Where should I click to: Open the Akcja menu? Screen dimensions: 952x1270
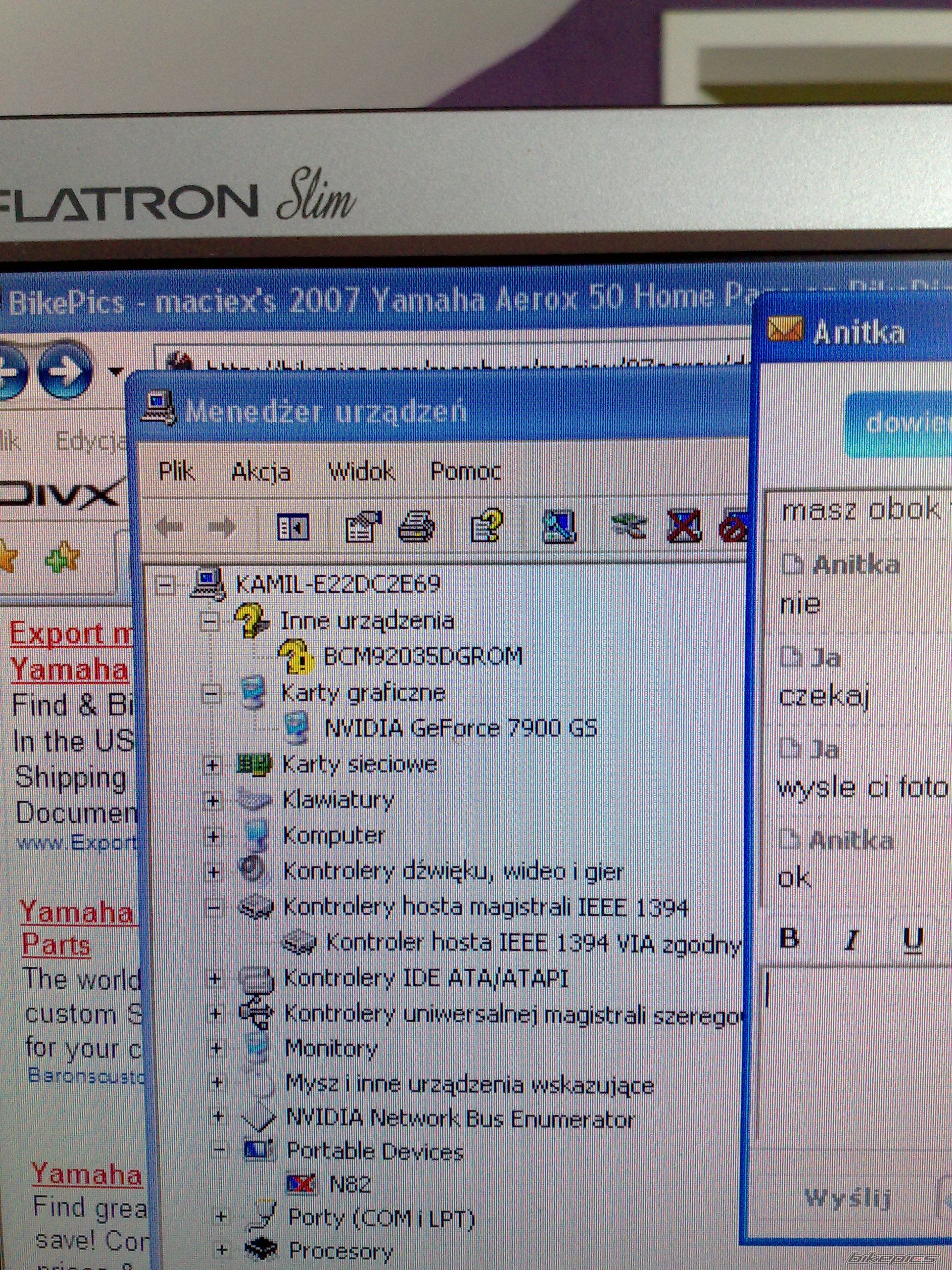pos(261,472)
